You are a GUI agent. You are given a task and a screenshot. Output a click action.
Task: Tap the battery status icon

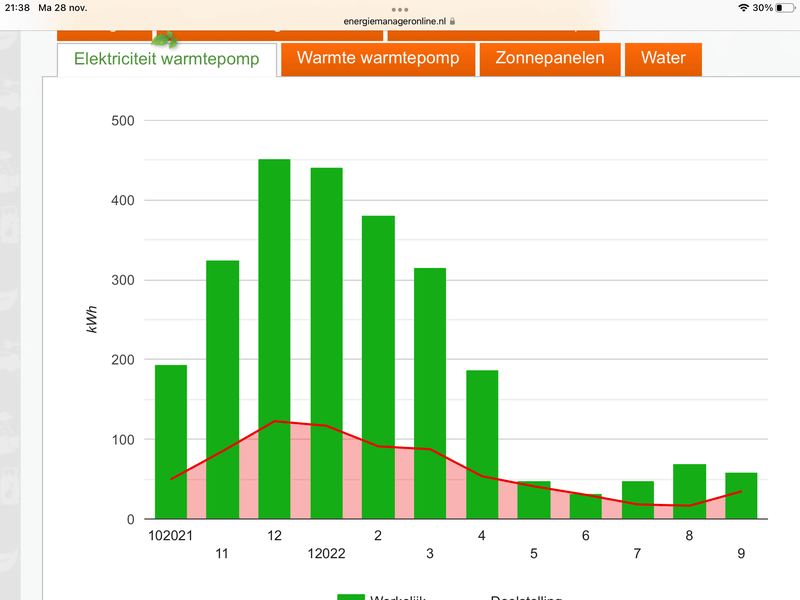(786, 8)
